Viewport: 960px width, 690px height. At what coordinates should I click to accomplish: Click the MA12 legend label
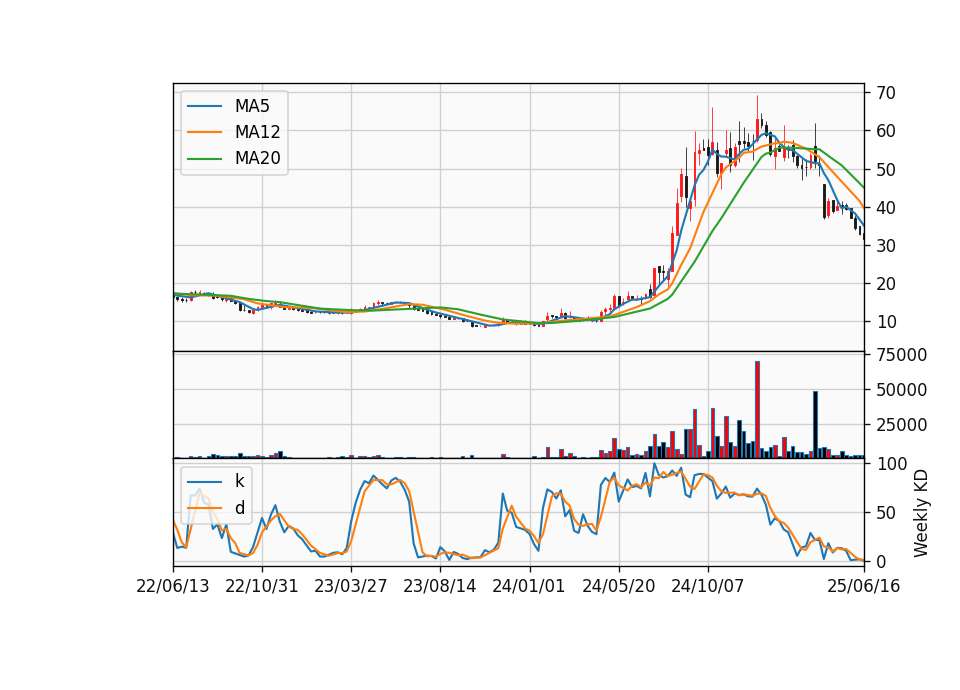[257, 132]
